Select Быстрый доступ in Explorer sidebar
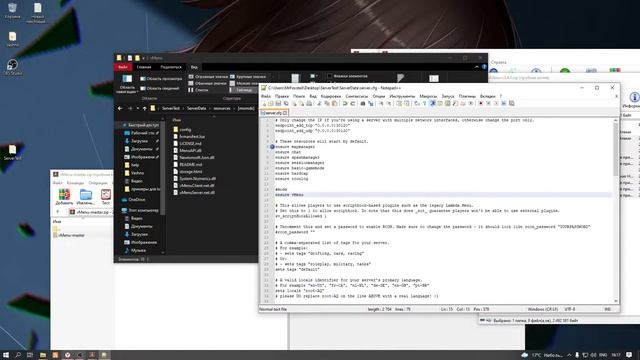The height and width of the screenshot is (360, 640). (x=141, y=125)
